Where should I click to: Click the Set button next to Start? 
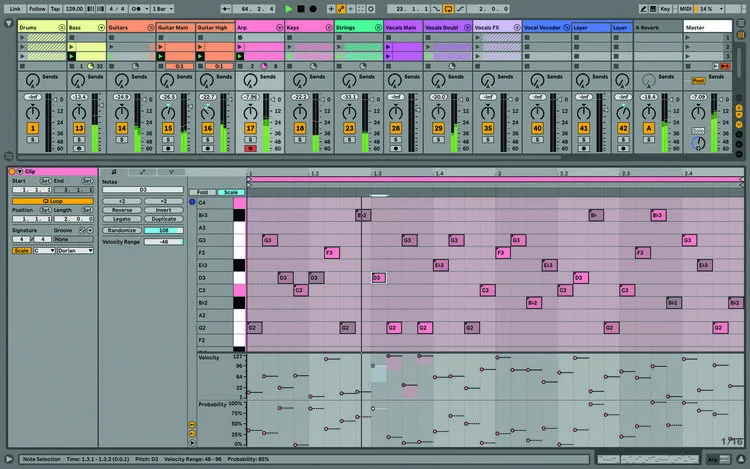click(x=45, y=181)
